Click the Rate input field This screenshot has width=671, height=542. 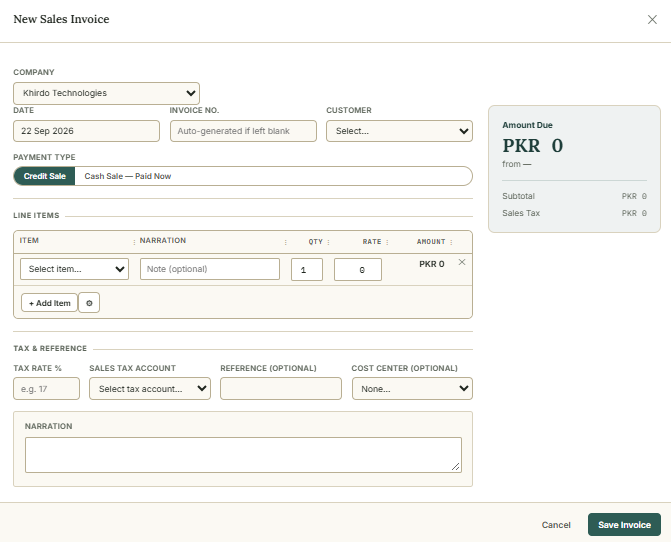pyautogui.click(x=358, y=270)
